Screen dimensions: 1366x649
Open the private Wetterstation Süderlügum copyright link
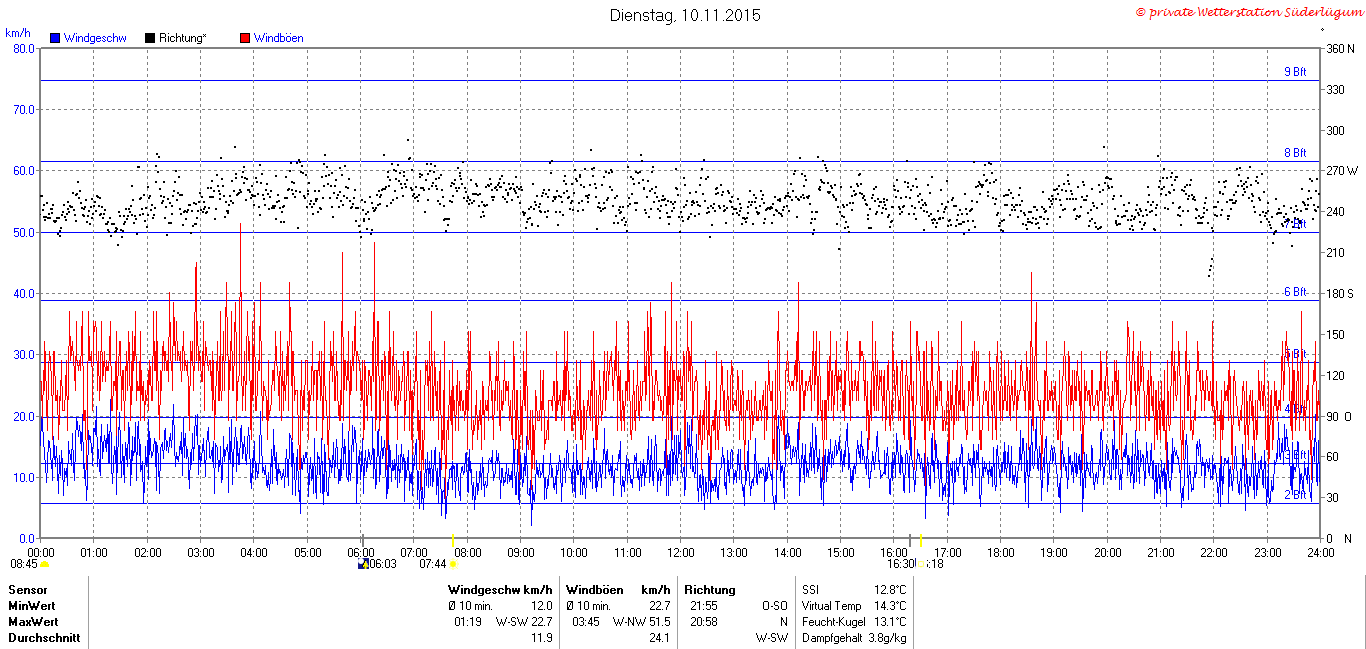tap(1249, 11)
